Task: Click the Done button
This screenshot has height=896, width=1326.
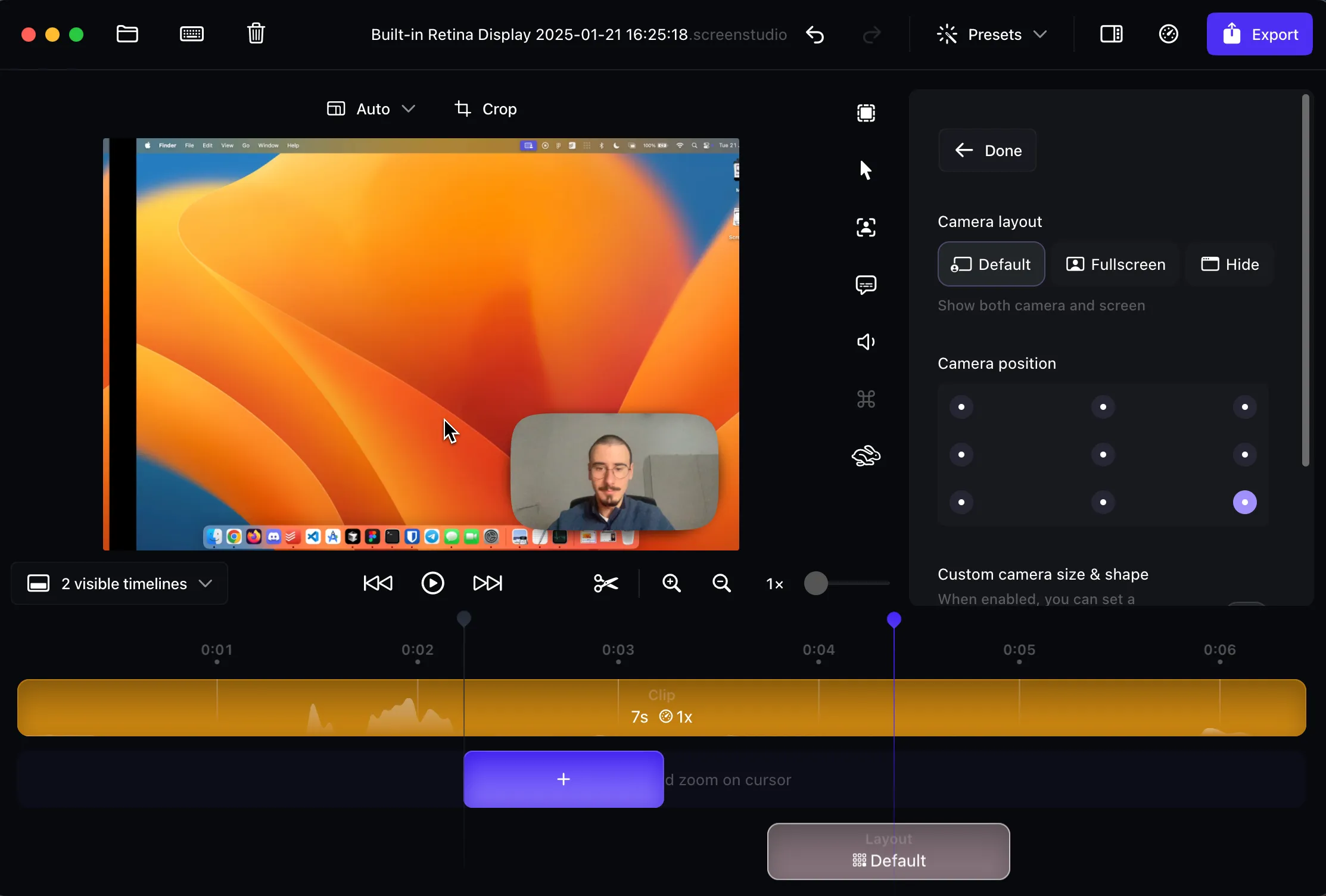Action: tap(987, 150)
